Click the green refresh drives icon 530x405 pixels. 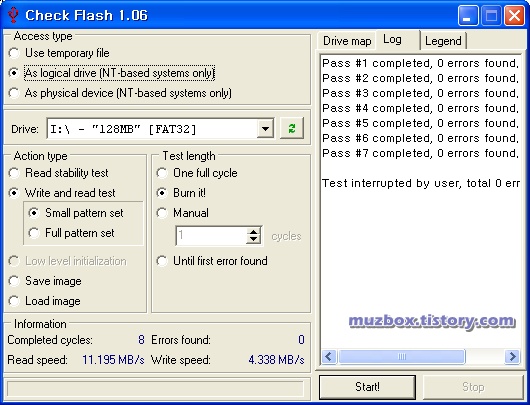pos(292,128)
